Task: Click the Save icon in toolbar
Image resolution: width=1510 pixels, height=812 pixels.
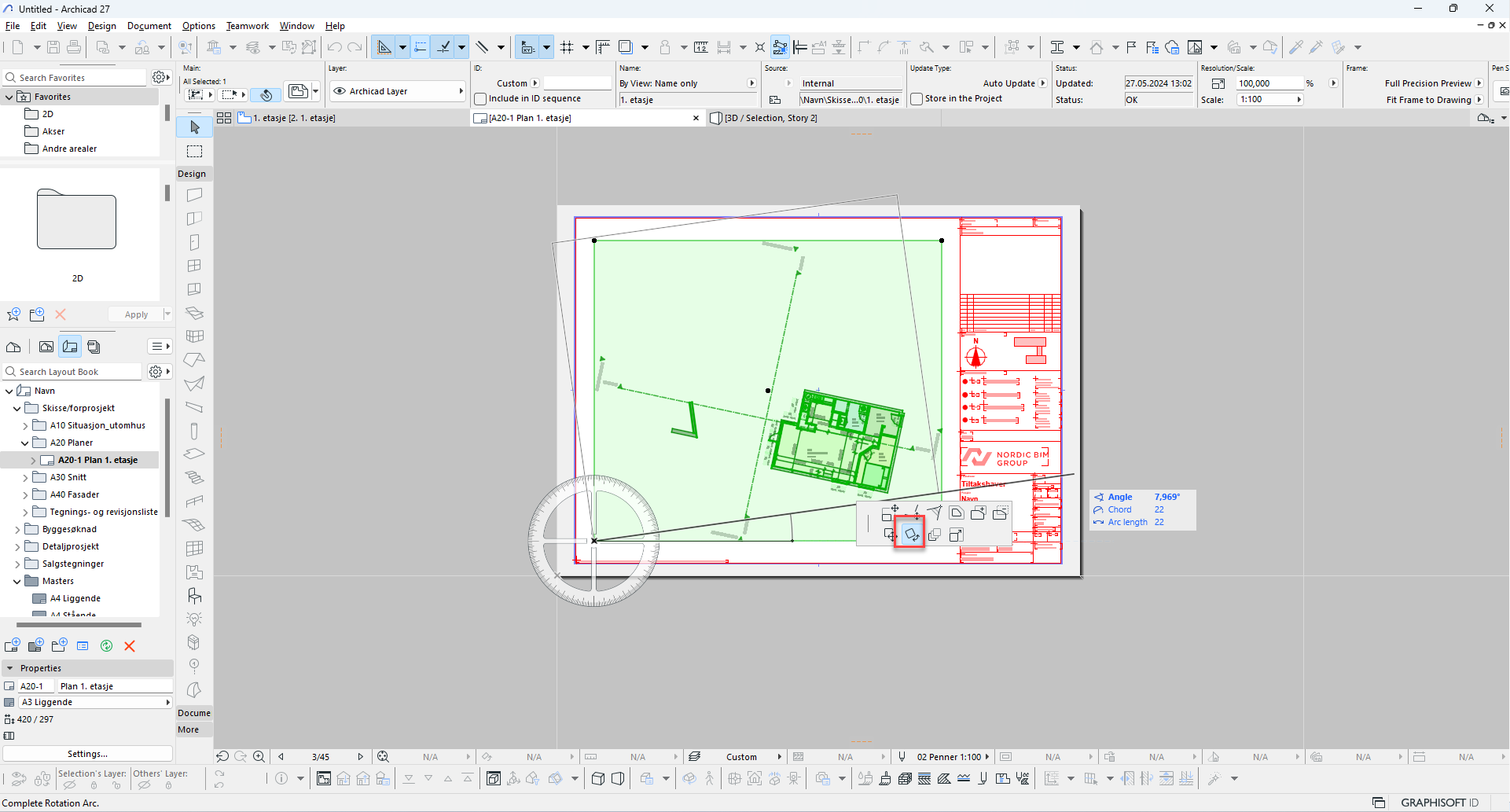Action: click(x=53, y=47)
